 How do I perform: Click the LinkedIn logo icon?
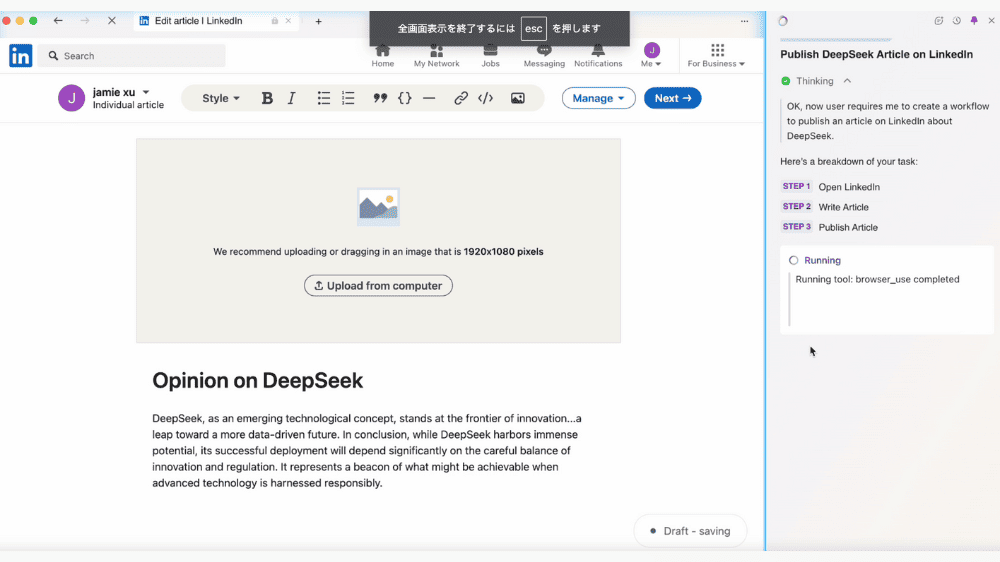point(20,55)
